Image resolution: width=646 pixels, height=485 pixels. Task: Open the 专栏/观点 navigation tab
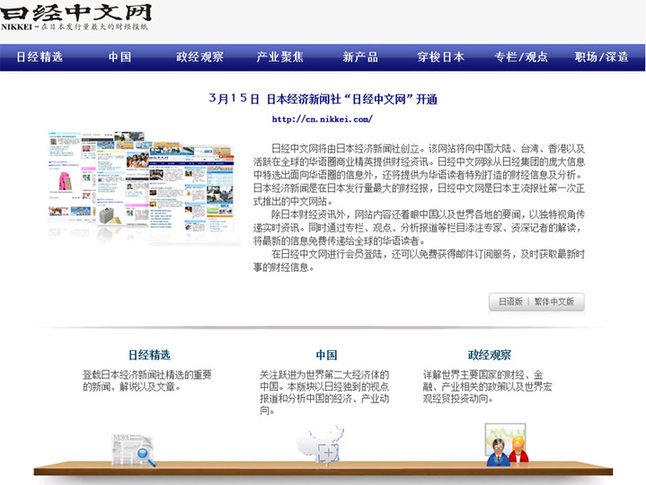click(x=521, y=57)
